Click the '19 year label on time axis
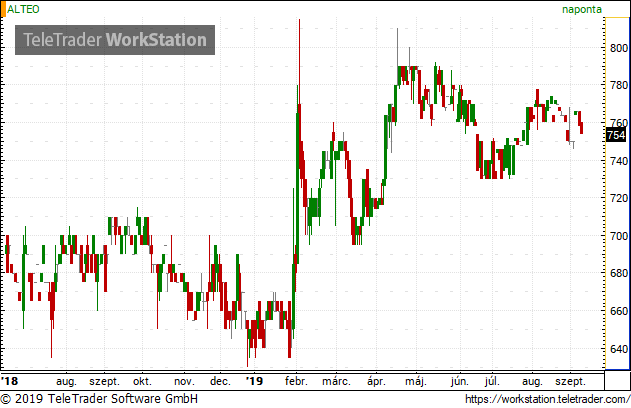This screenshot has height=408, width=631. (x=254, y=381)
